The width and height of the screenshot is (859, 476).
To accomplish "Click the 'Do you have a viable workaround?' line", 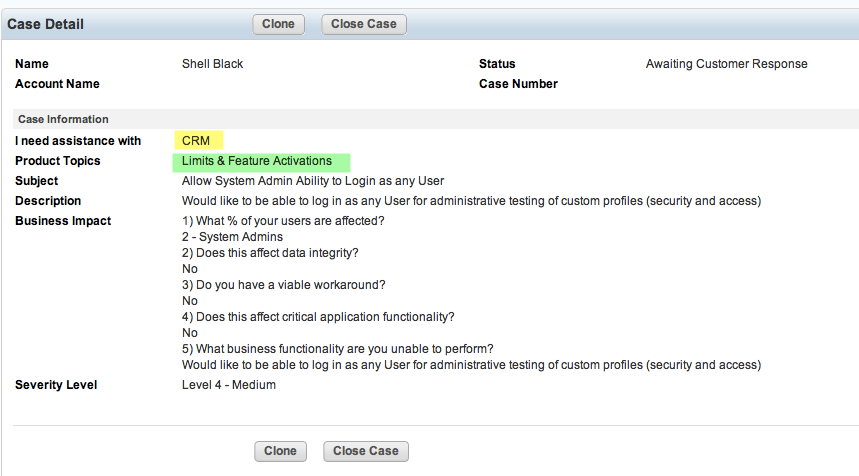I will click(284, 285).
